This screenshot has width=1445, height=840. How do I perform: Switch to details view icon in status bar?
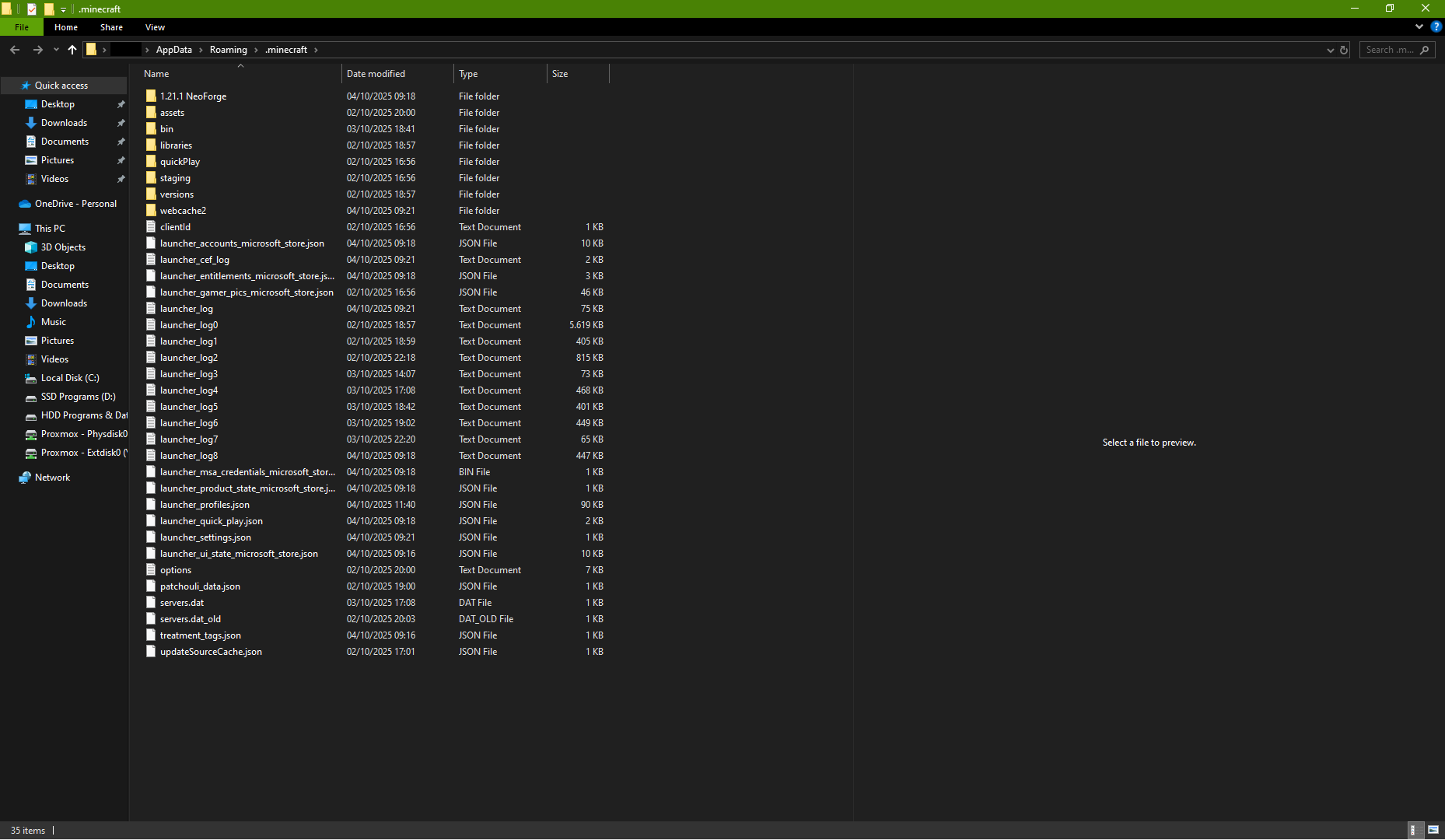click(1415, 830)
